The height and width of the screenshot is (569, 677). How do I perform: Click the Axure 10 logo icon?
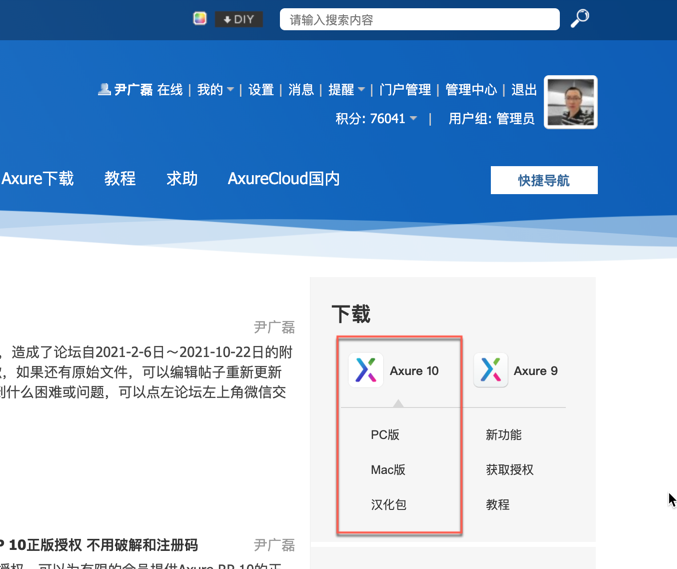point(366,370)
